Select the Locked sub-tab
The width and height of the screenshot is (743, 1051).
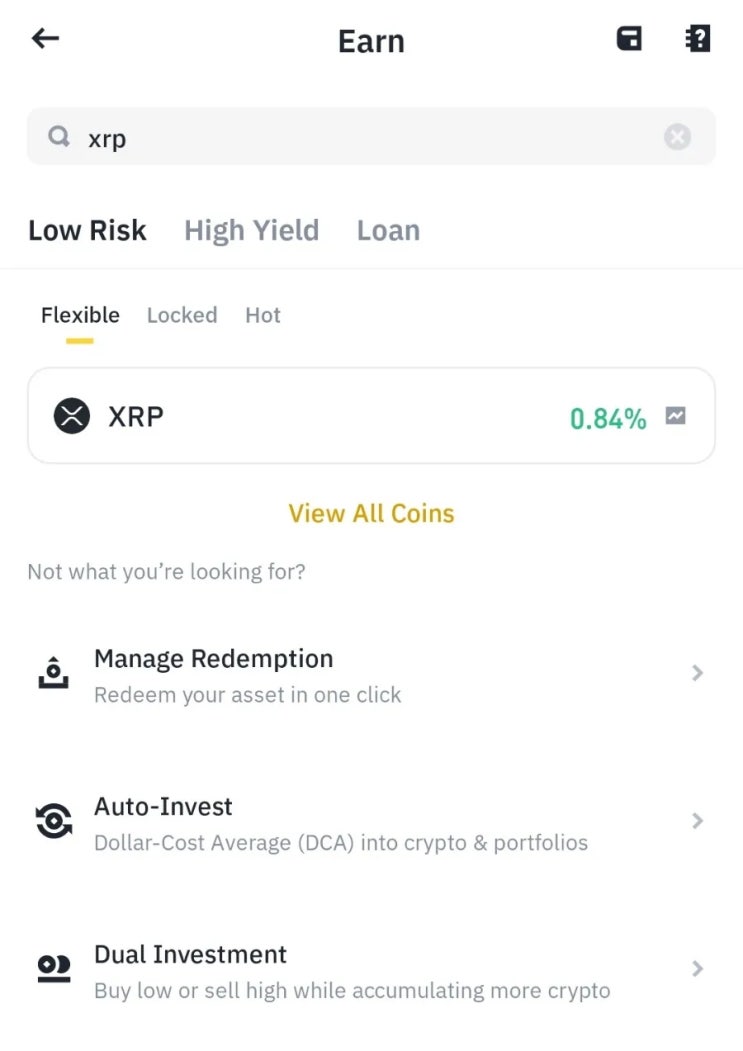(182, 315)
